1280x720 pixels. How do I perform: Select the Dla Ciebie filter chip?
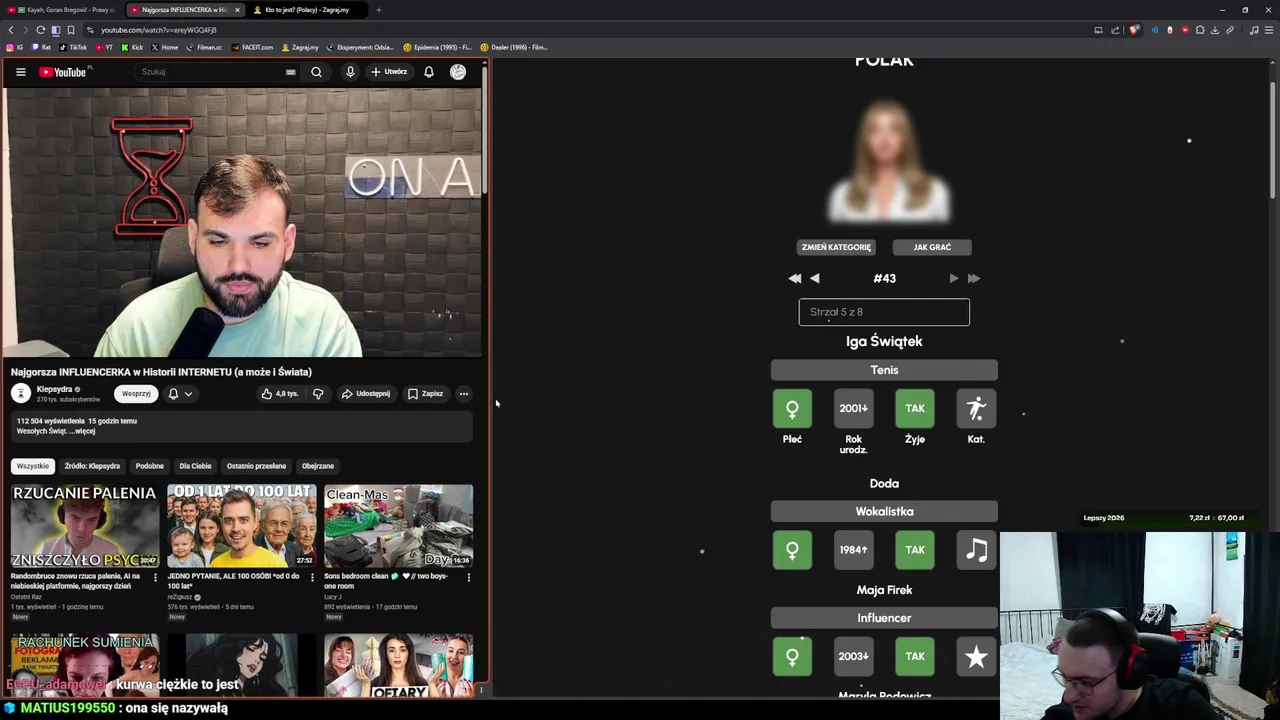coord(195,466)
